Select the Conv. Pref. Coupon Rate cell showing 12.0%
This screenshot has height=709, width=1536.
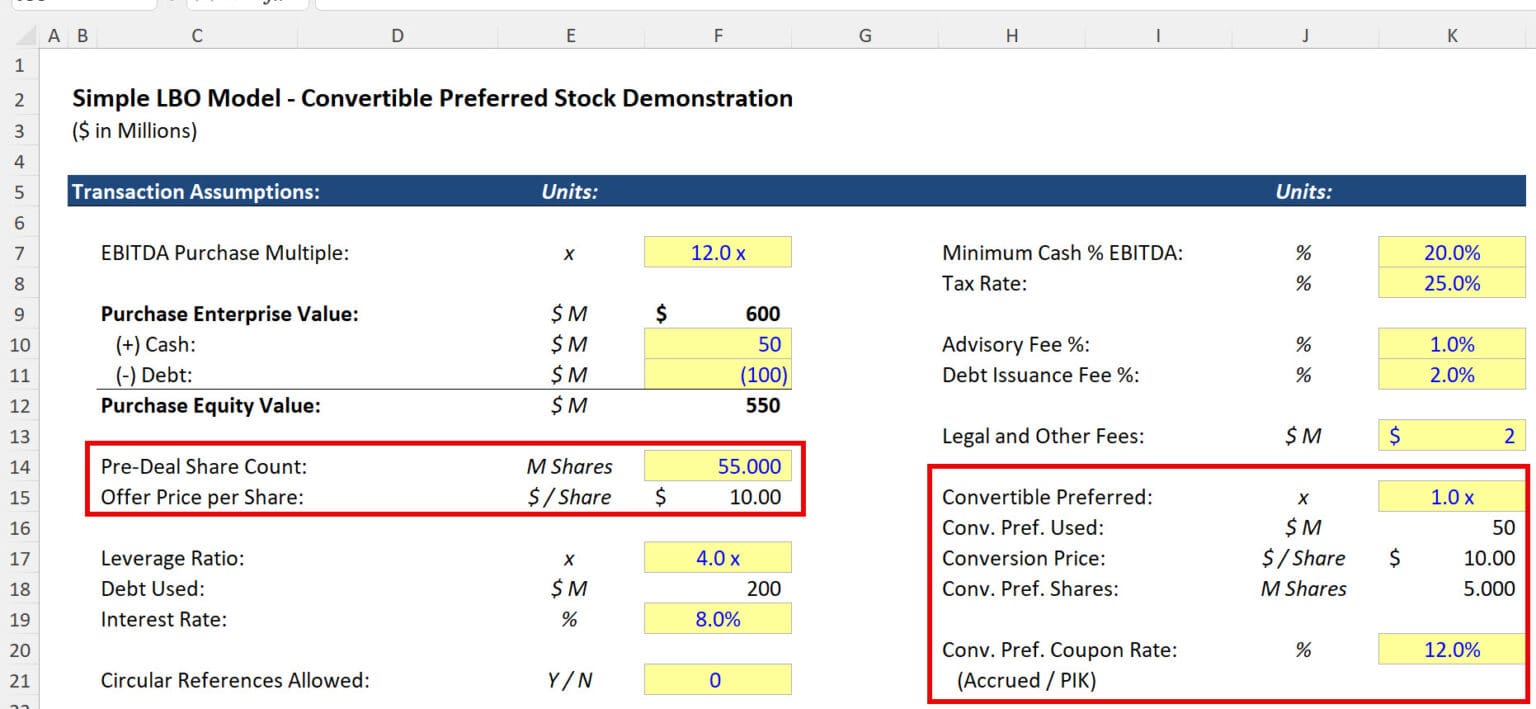click(x=1451, y=649)
